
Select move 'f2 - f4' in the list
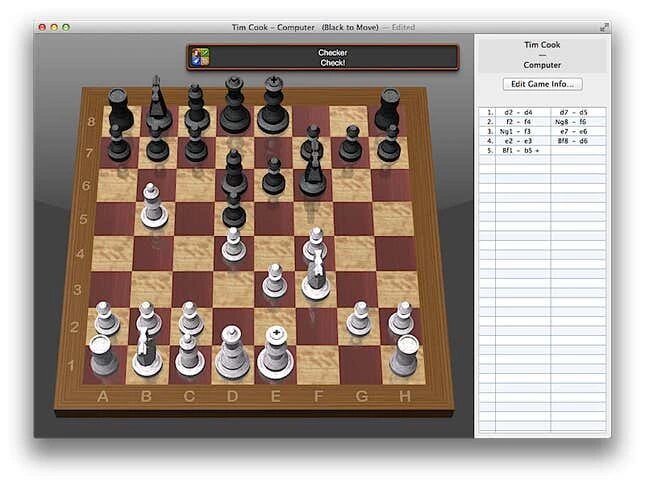(518, 122)
